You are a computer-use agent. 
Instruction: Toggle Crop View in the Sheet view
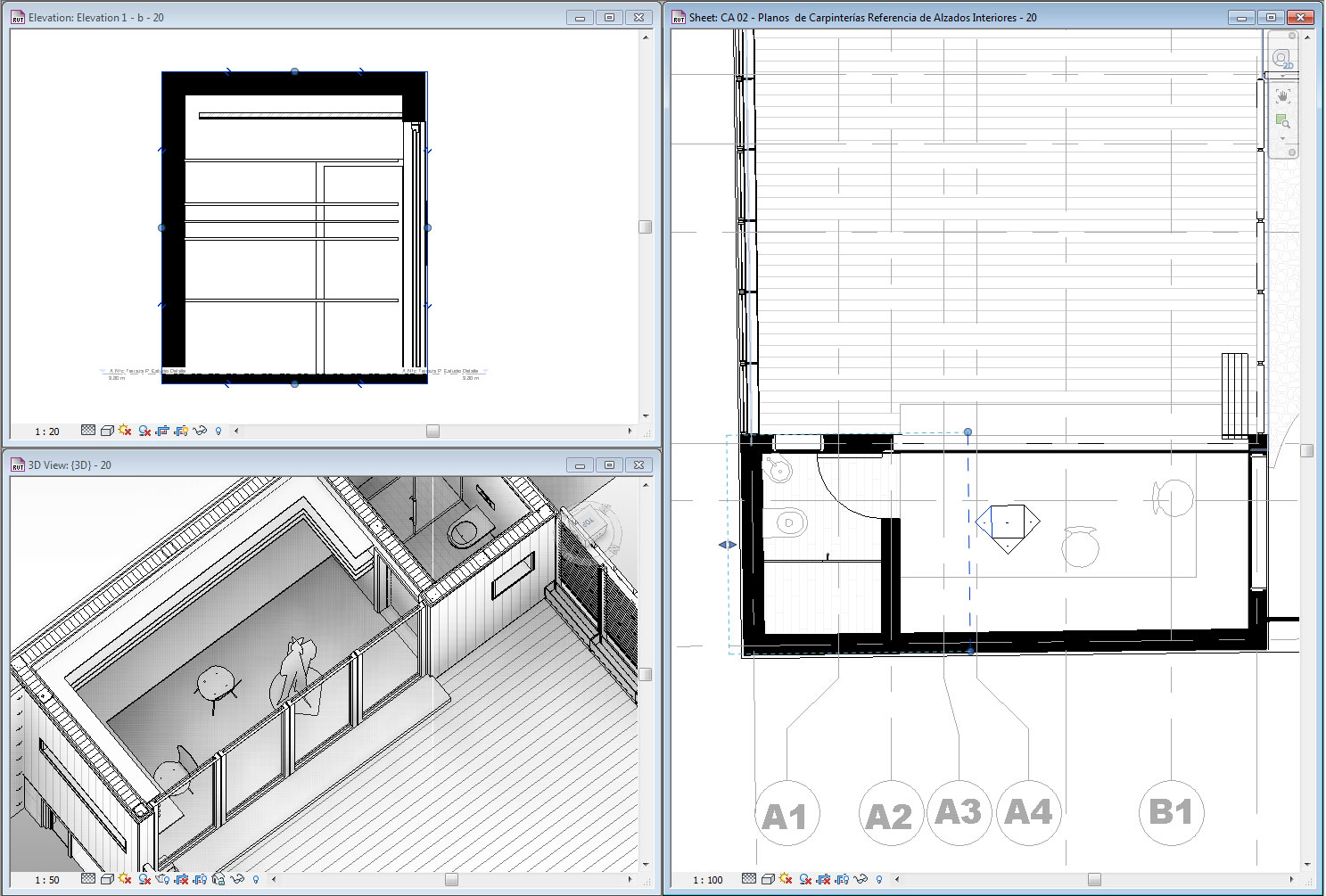click(x=823, y=879)
